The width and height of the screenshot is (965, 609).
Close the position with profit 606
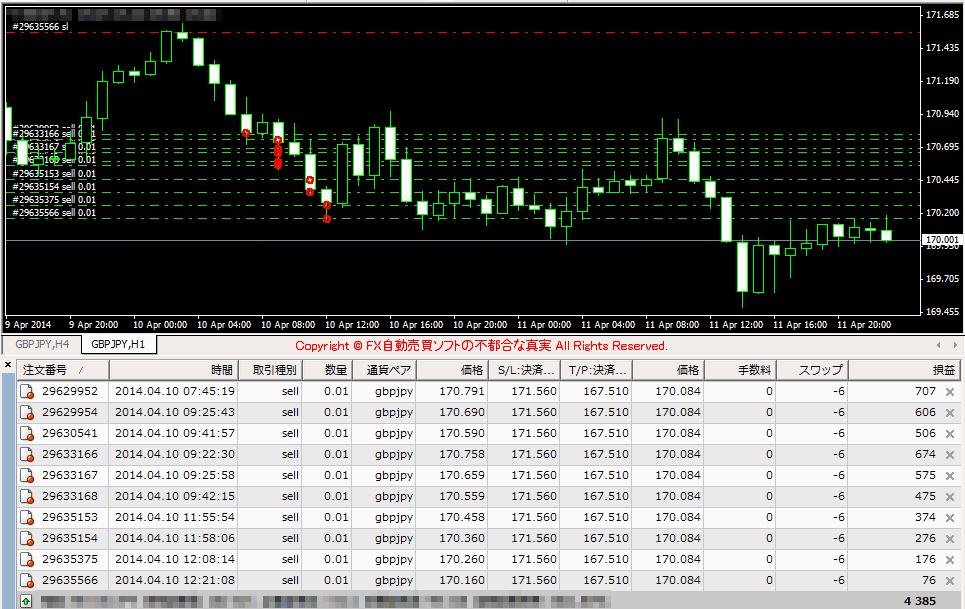[950, 413]
